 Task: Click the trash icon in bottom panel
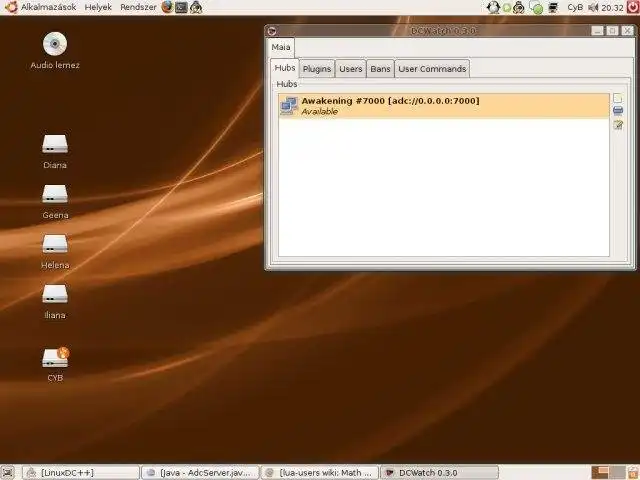(633, 473)
